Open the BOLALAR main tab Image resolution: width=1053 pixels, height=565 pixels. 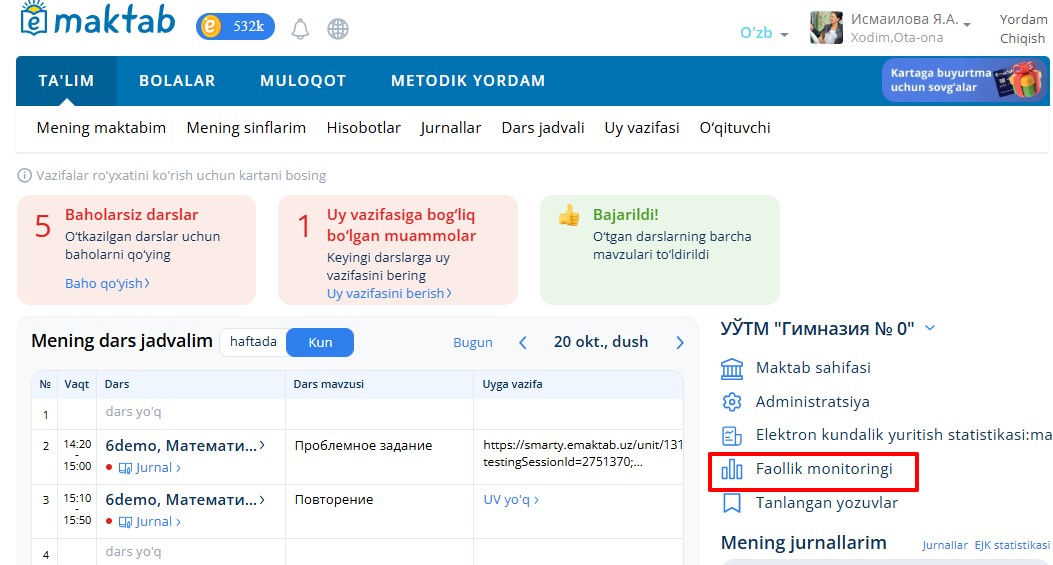pos(177,81)
